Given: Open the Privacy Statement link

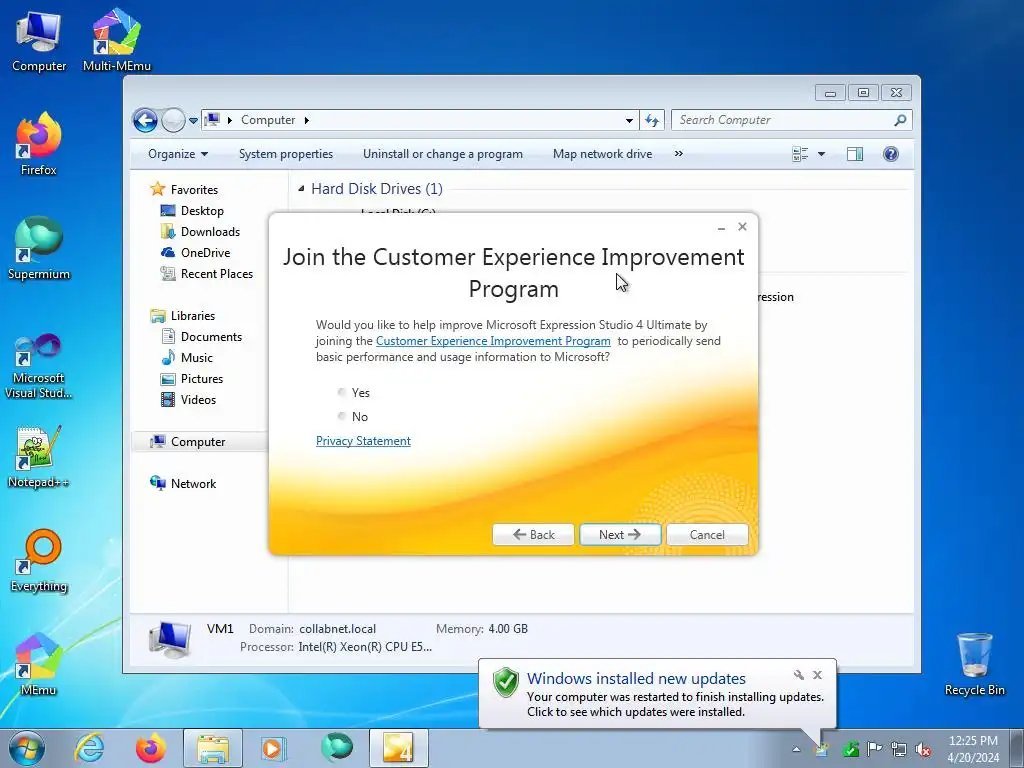Looking at the screenshot, I should 363,441.
